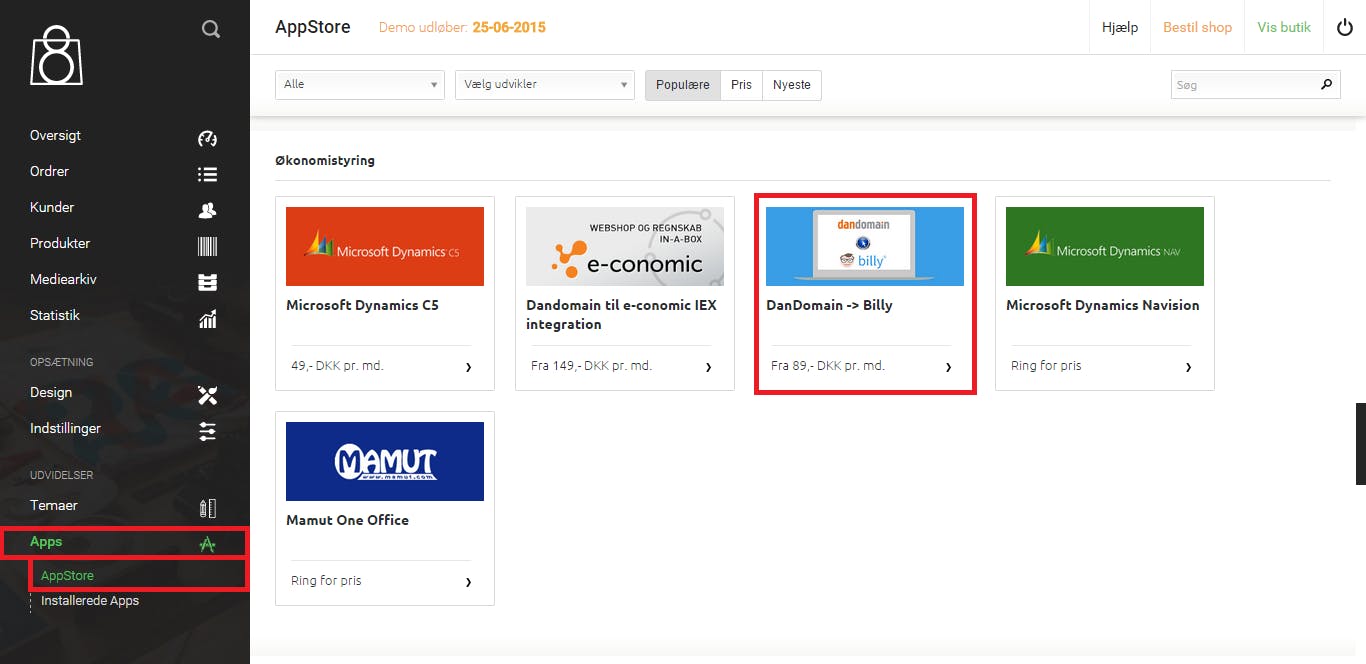Image resolution: width=1366 pixels, height=664 pixels.
Task: Select Design under Opsætning
Action: click(51, 392)
